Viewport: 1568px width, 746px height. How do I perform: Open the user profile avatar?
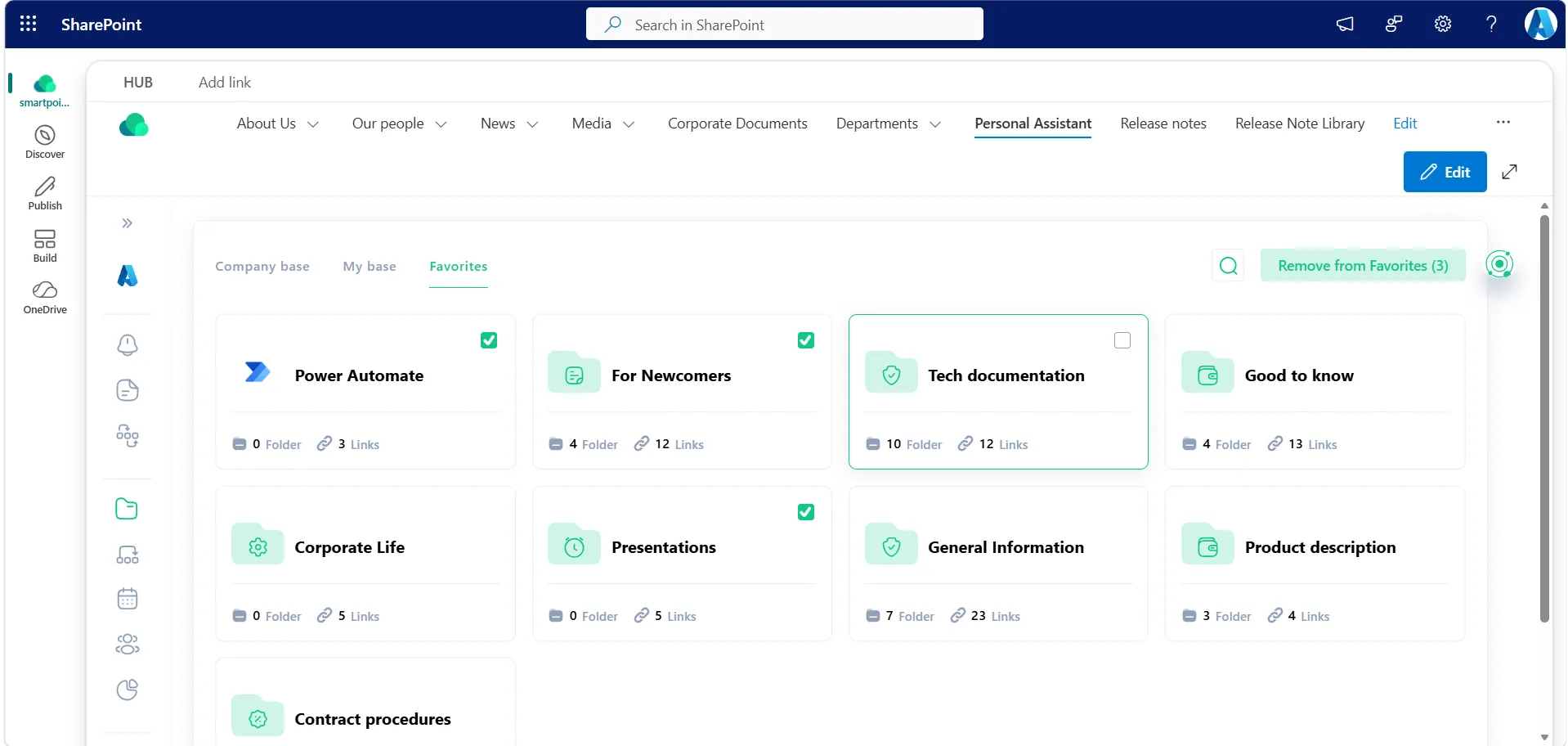coord(1540,24)
